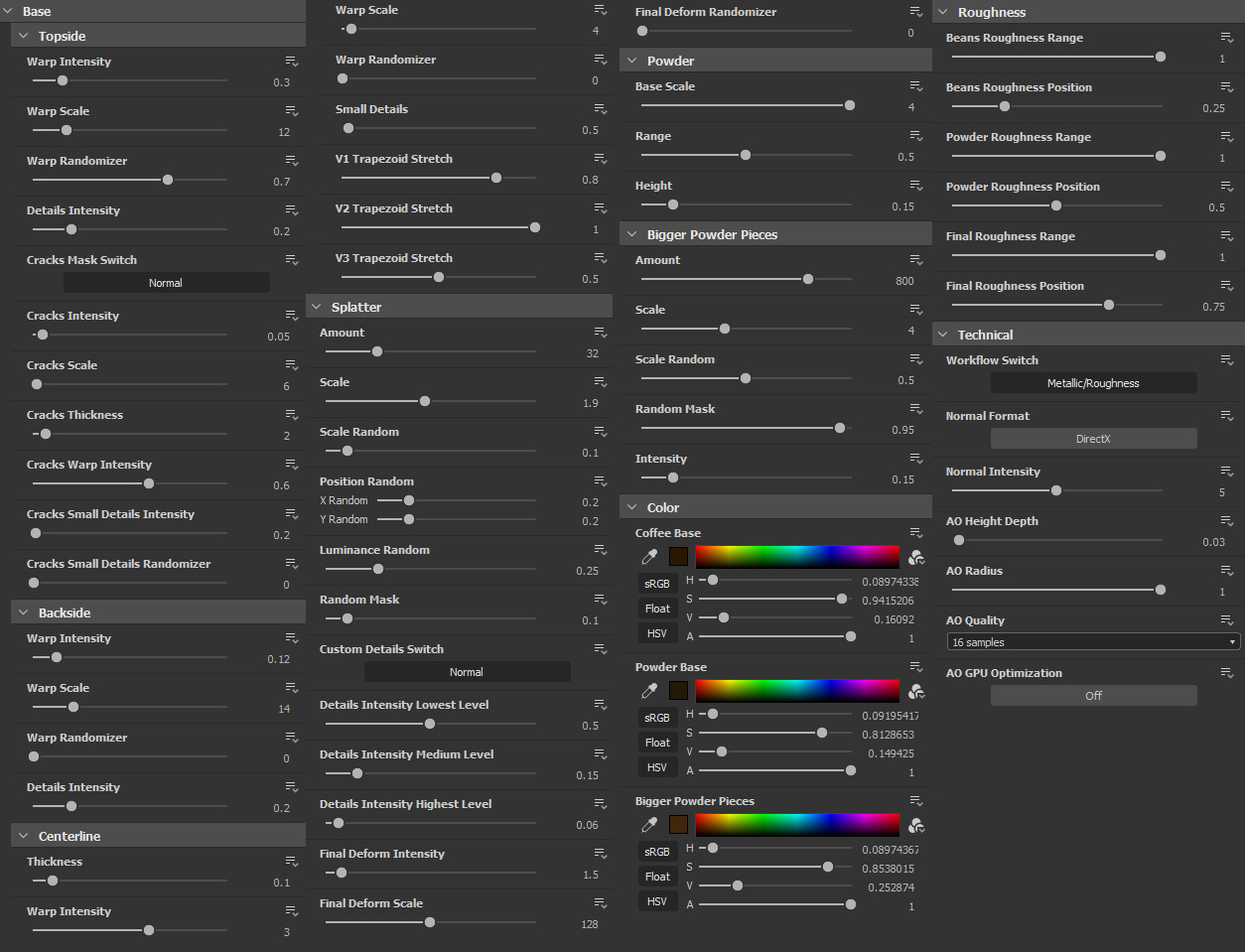Collapse the Backside group

[x=24, y=612]
